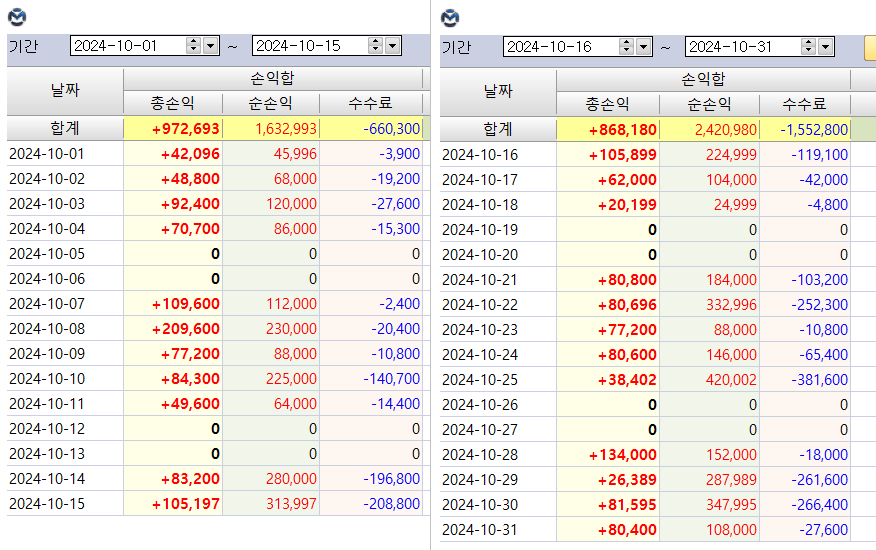Open the 2024-10-16 start date dropdown arrow
The width and height of the screenshot is (876, 550).
(644, 47)
